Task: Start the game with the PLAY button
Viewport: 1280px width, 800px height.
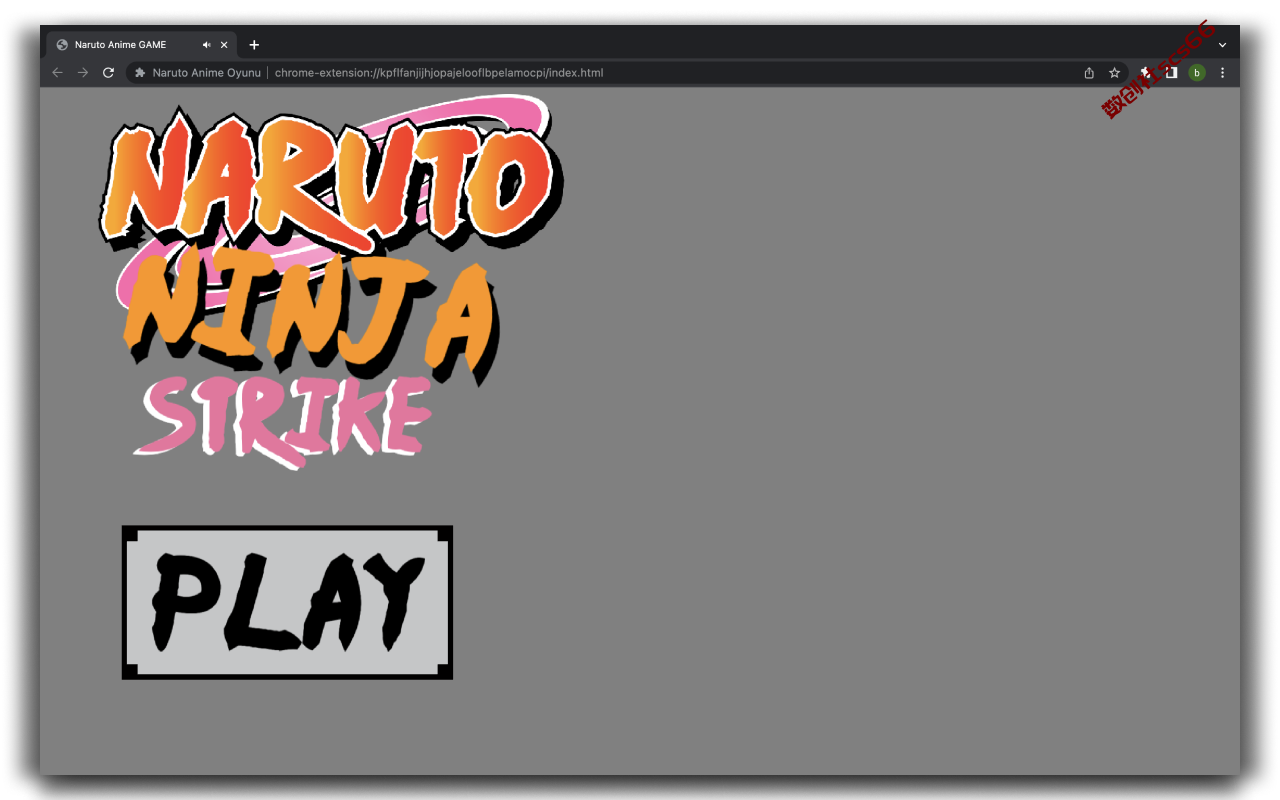Action: (287, 602)
